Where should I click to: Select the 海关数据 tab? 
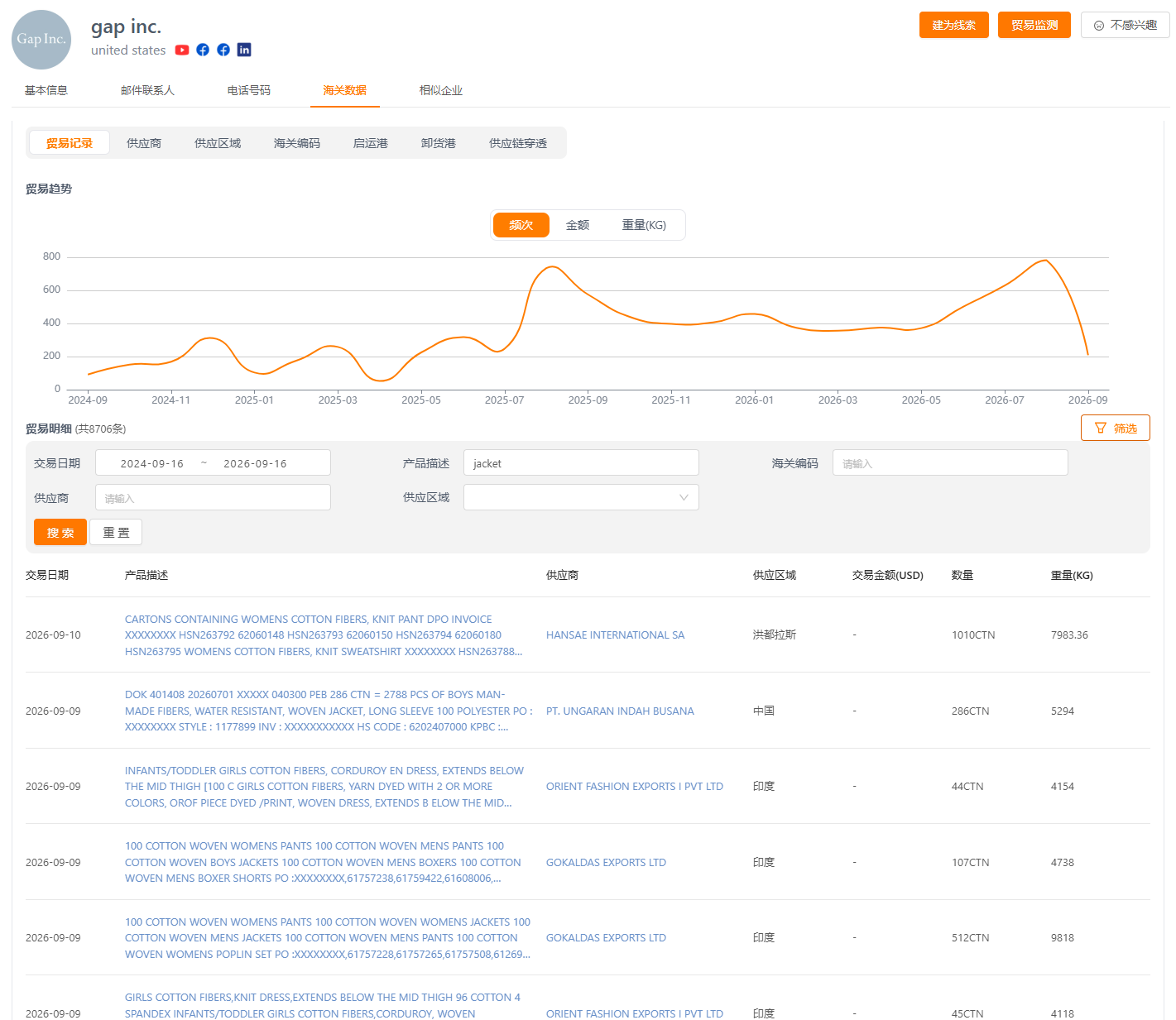click(x=345, y=90)
